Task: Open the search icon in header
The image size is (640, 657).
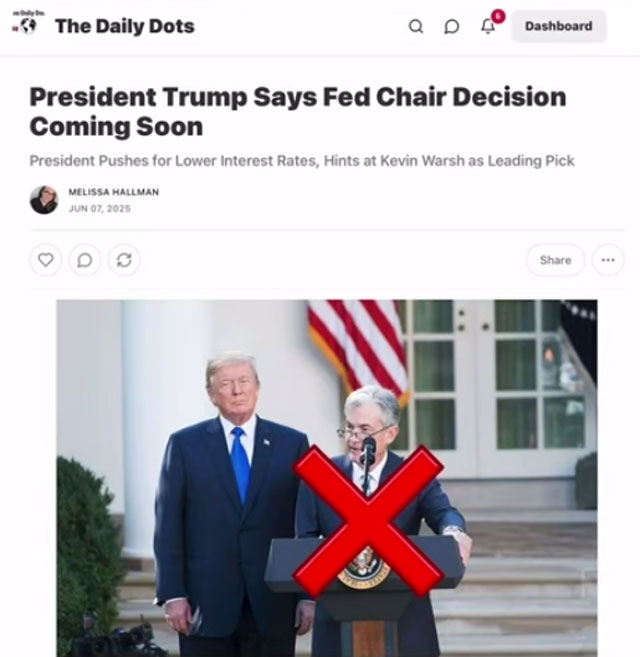Action: point(416,26)
